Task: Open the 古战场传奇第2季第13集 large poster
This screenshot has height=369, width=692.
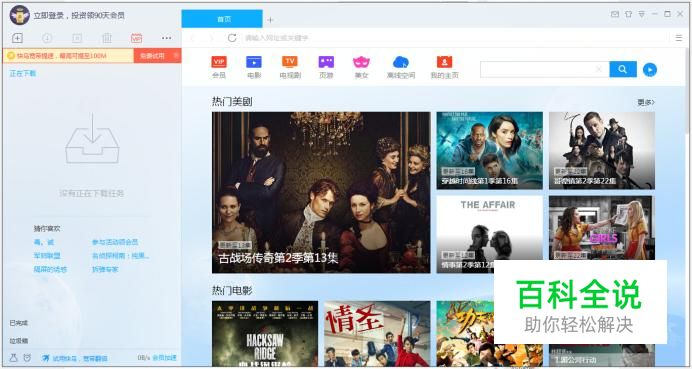Action: tap(321, 192)
